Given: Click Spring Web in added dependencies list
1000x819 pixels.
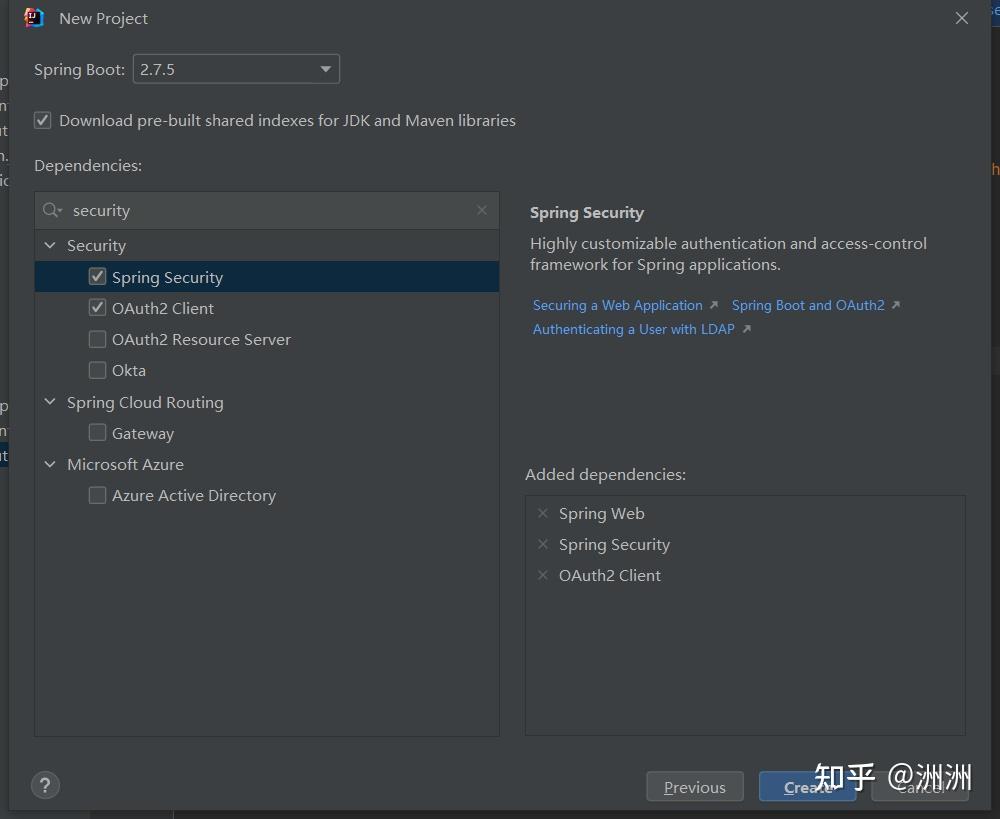Looking at the screenshot, I should point(601,513).
